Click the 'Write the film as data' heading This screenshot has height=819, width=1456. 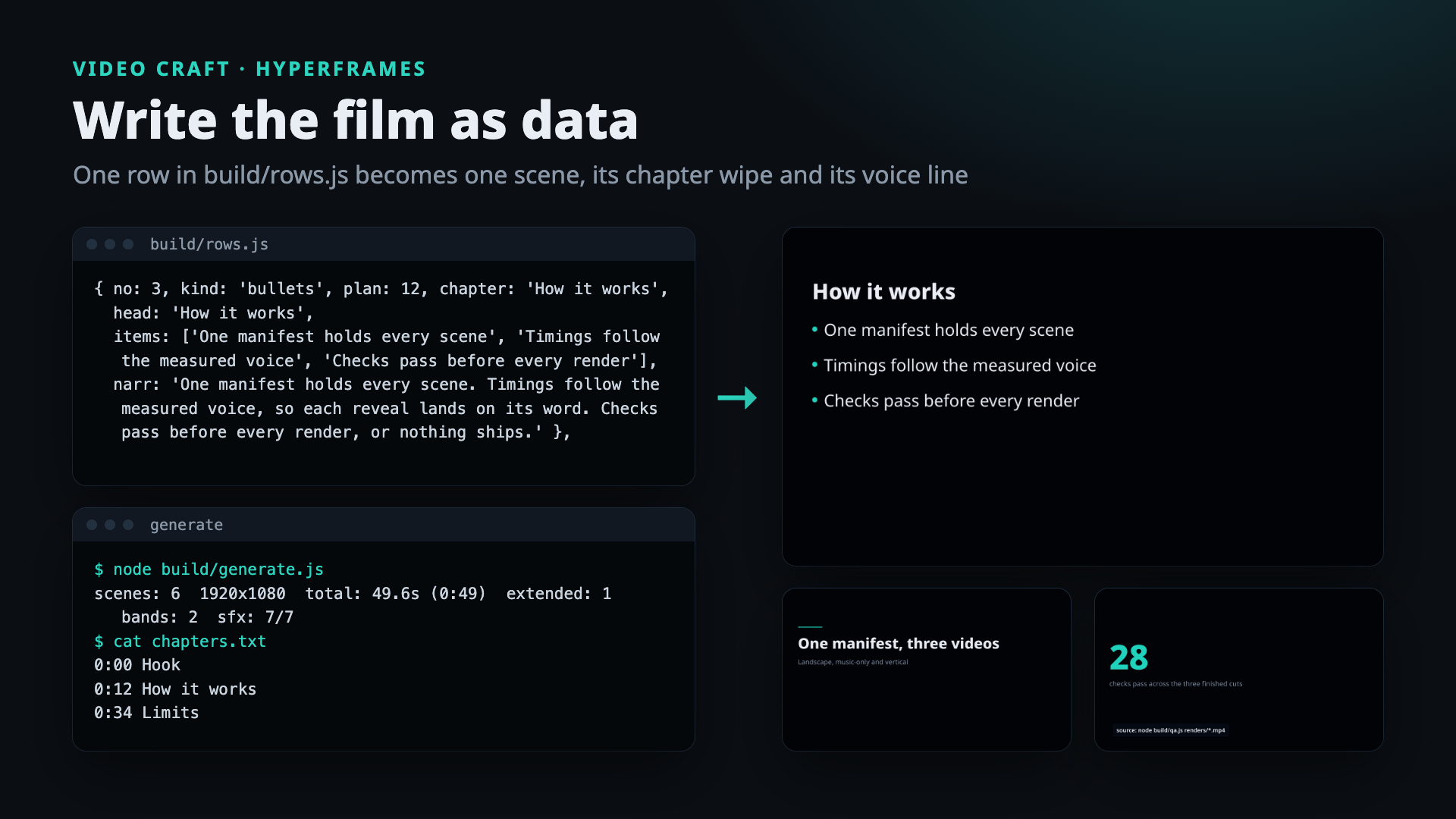(356, 121)
